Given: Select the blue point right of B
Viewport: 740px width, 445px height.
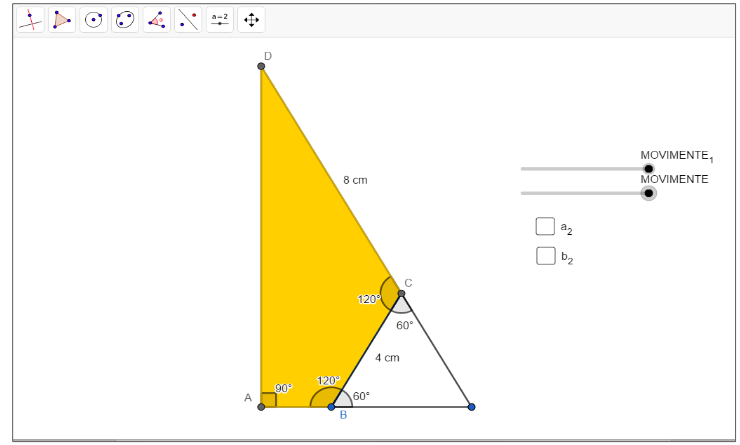Looking at the screenshot, I should 471,407.
